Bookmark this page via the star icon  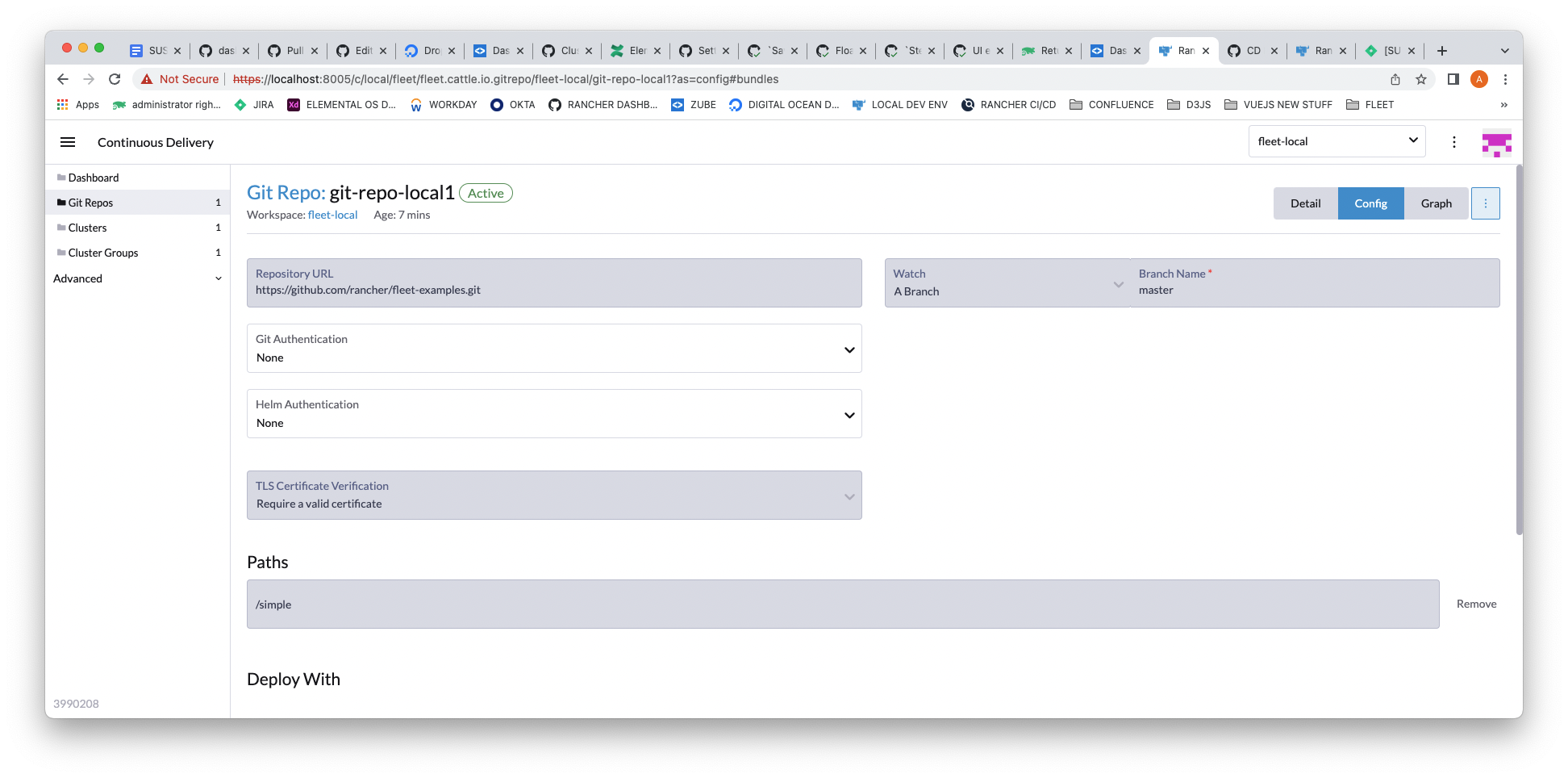point(1422,79)
